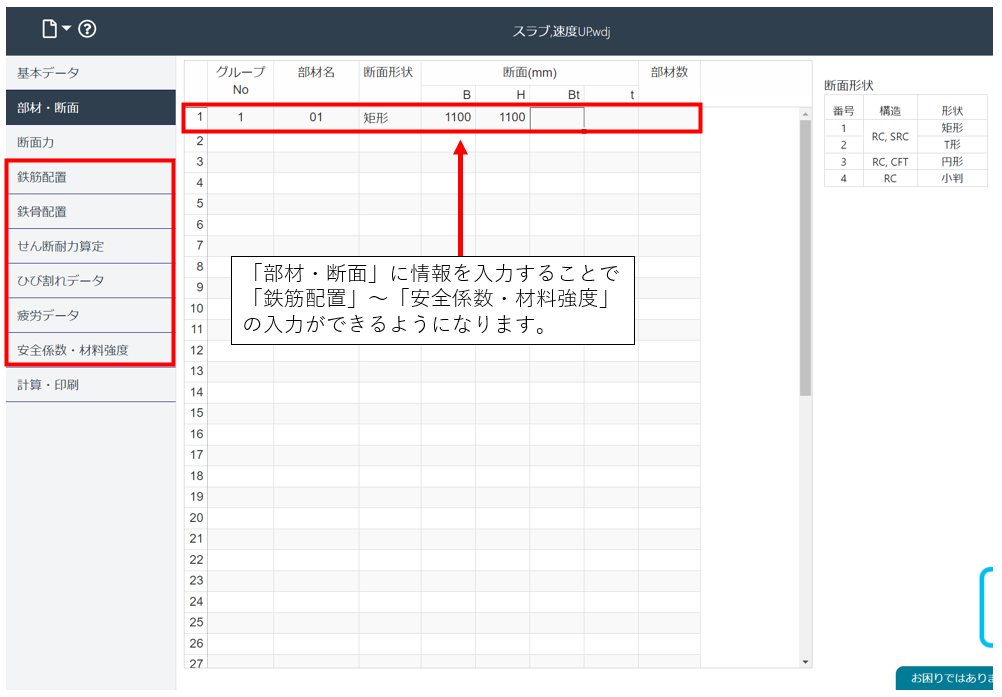Click the Bt input cell in row 1

pos(557,118)
